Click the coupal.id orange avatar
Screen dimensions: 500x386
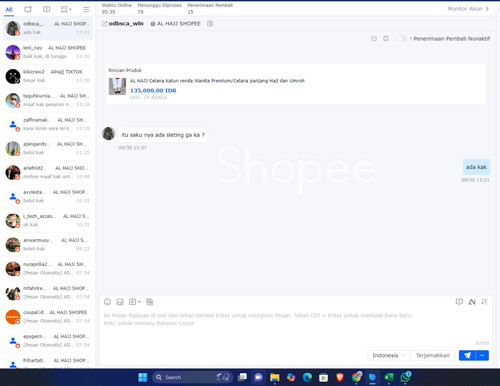click(x=13, y=317)
